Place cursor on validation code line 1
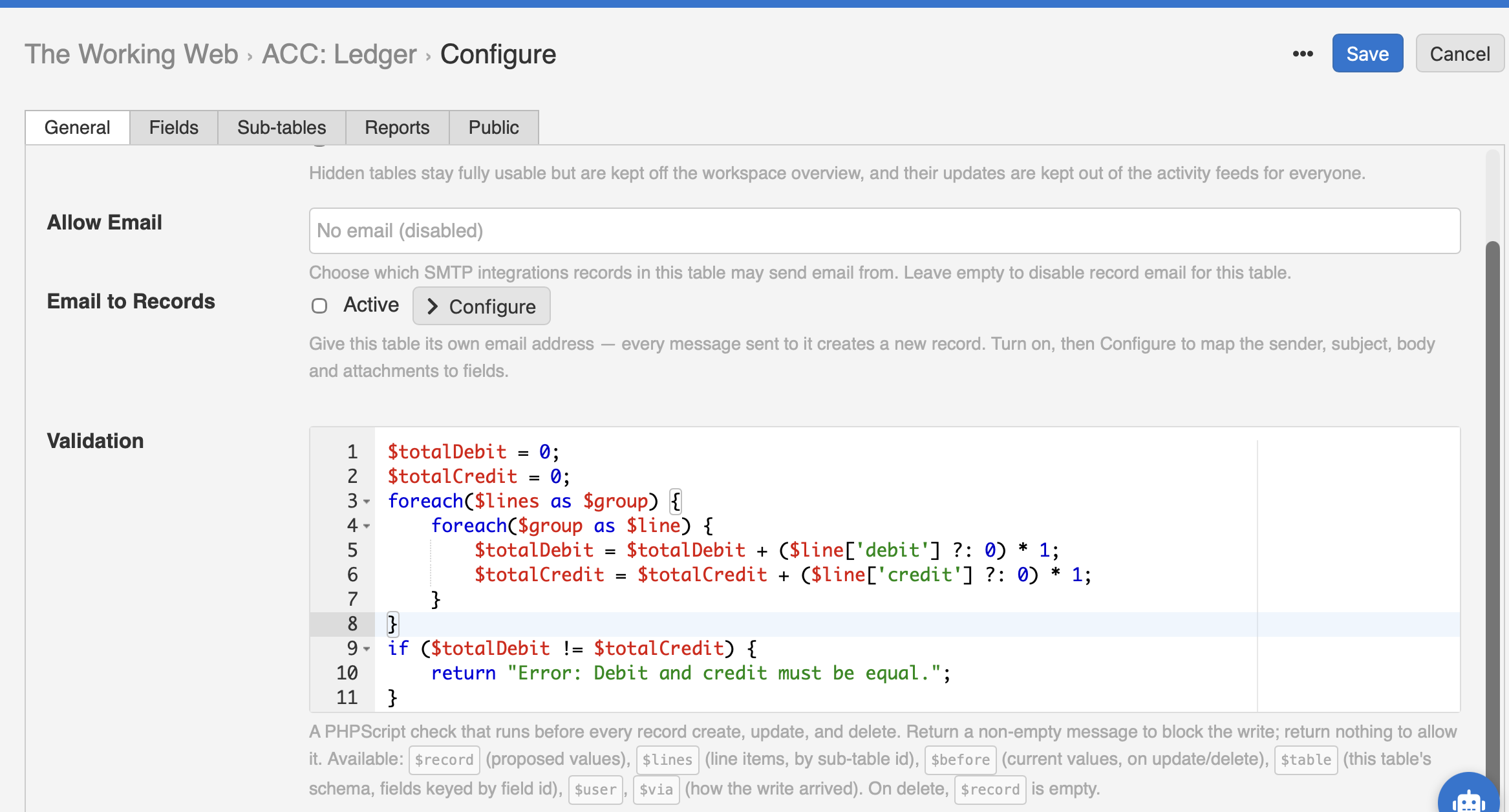The height and width of the screenshot is (812, 1509). [x=474, y=452]
